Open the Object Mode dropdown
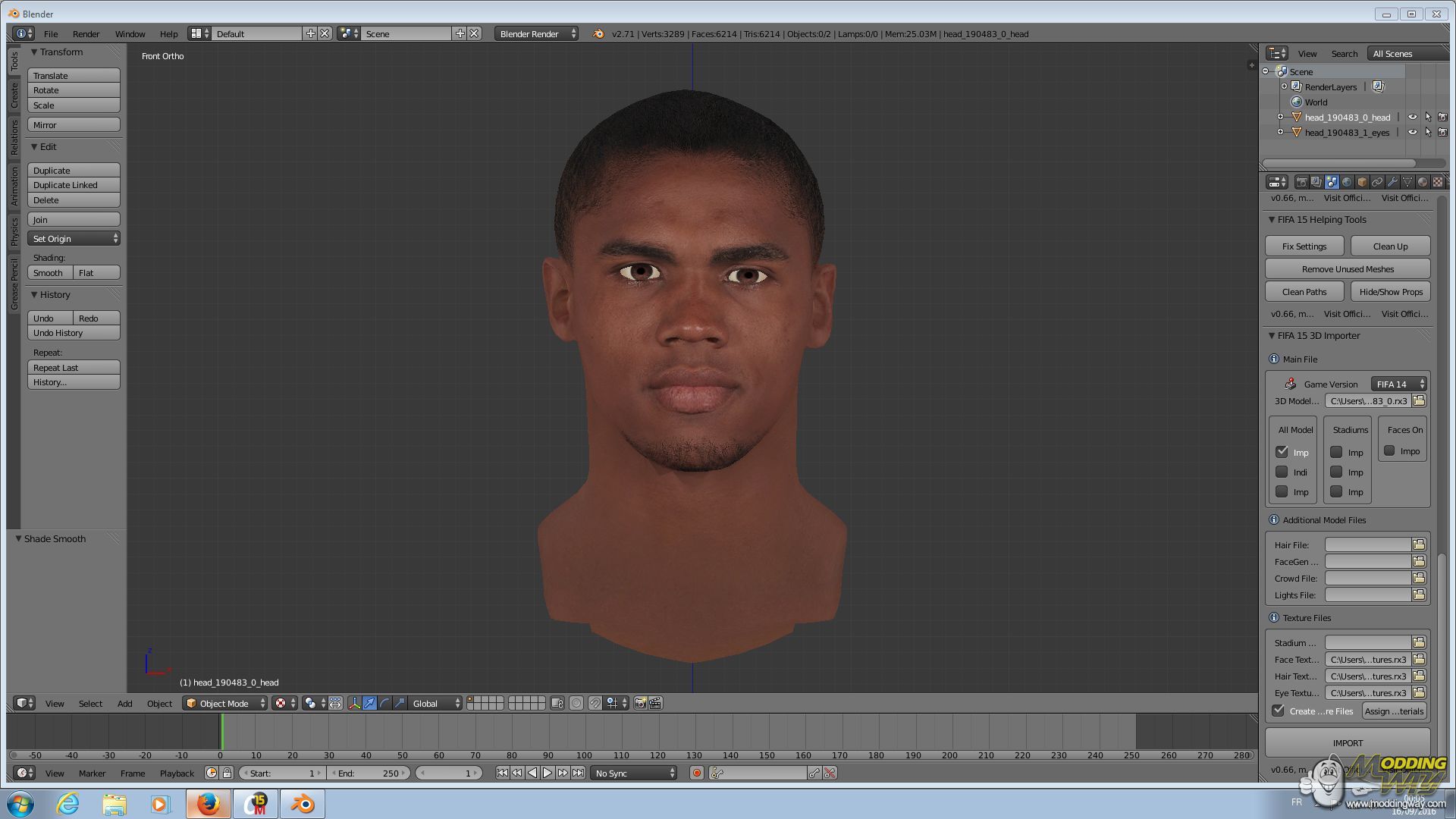1456x819 pixels. point(225,703)
